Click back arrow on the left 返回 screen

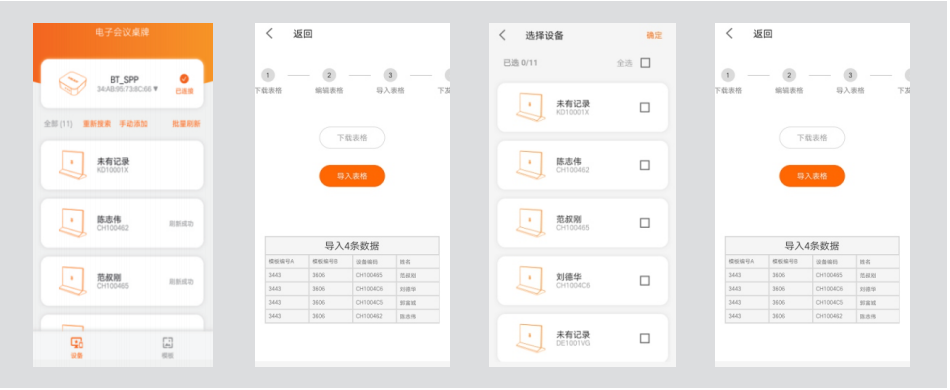click(x=270, y=33)
